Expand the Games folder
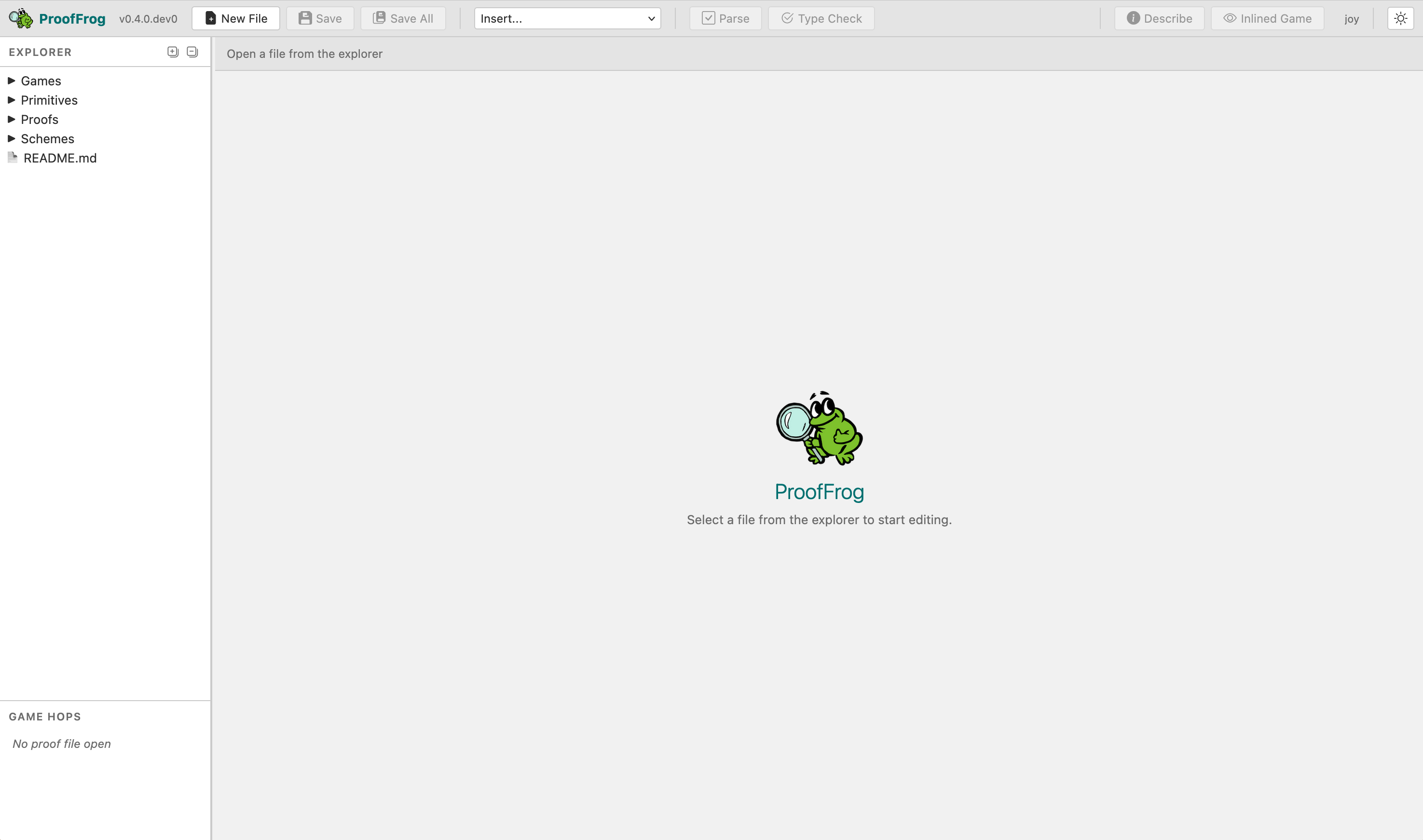Viewport: 1423px width, 840px height. click(11, 81)
